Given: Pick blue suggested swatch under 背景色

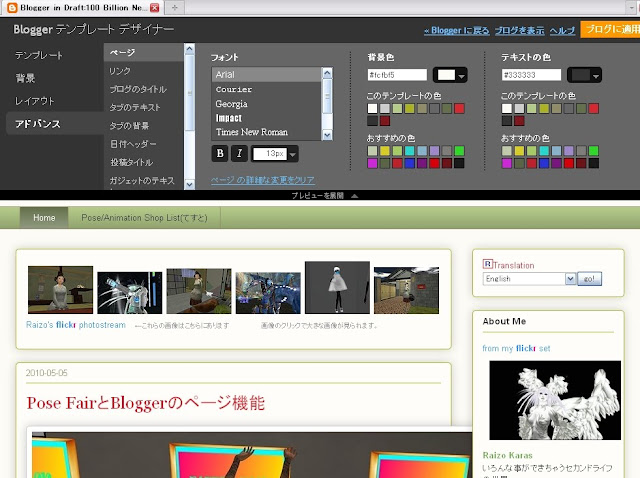Looking at the screenshot, I should (409, 163).
